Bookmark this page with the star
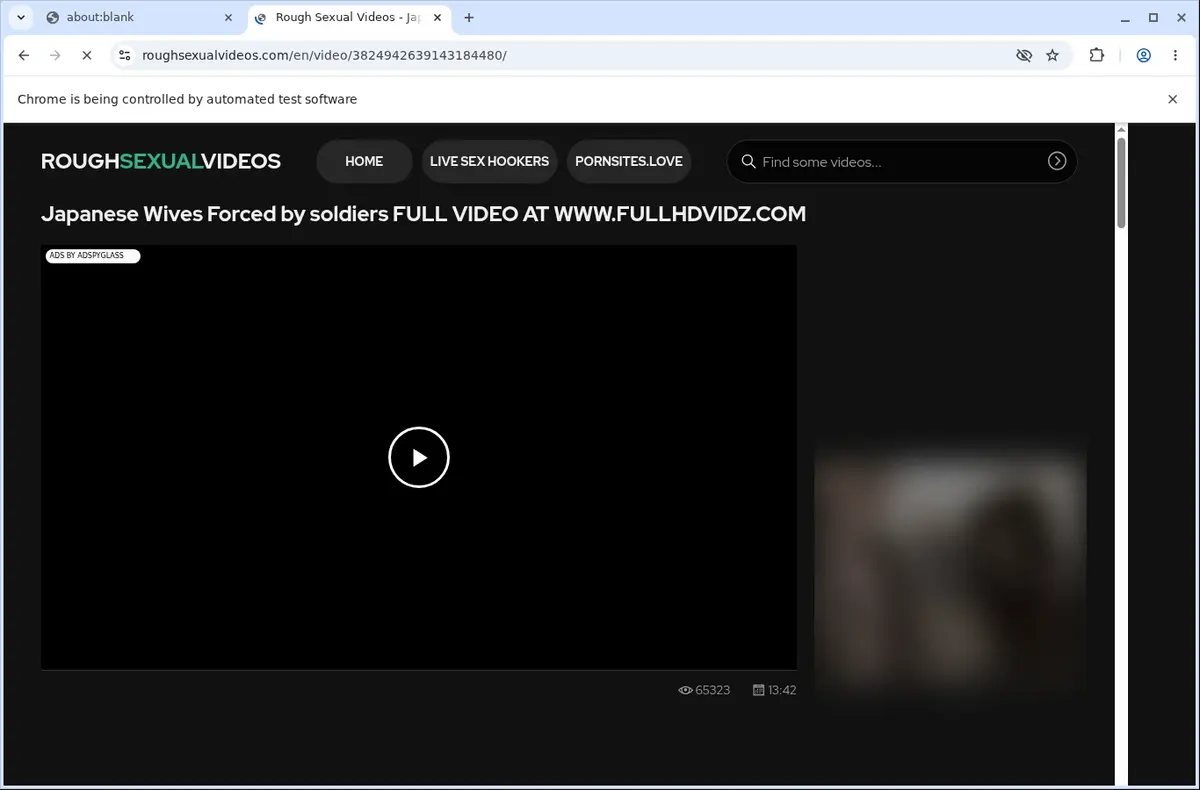This screenshot has width=1200, height=790. [1052, 56]
